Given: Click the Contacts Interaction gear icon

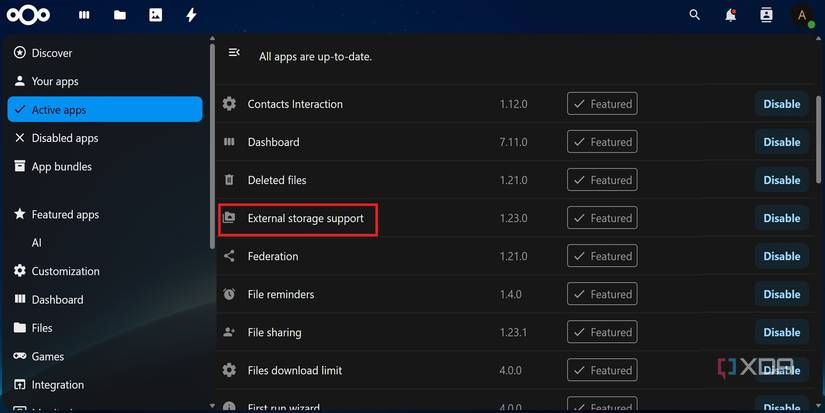Looking at the screenshot, I should (x=229, y=104).
